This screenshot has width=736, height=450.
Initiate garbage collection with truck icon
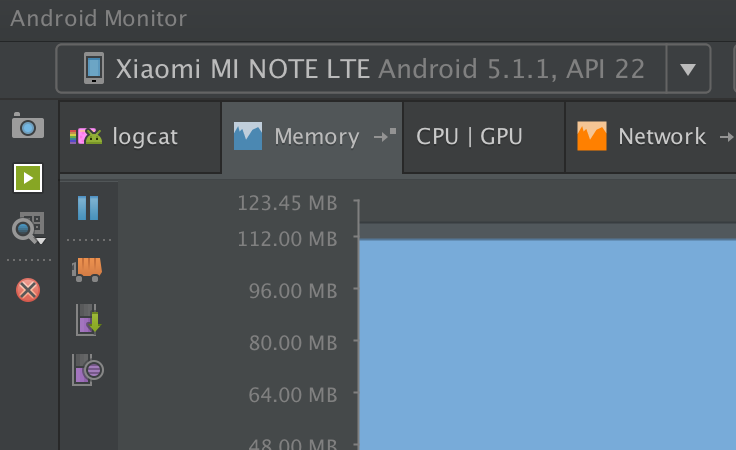pos(87,269)
